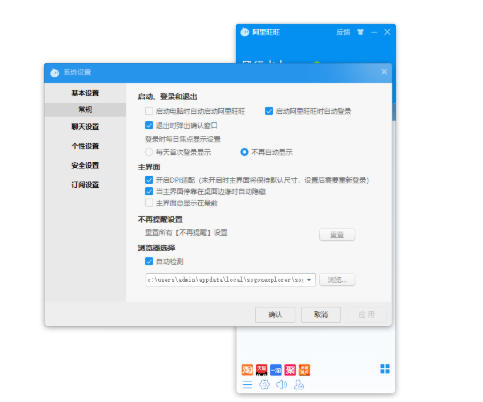The image size is (483, 402).
Task: Uncheck 自动检测 browser checkbox
Action: coord(149,261)
